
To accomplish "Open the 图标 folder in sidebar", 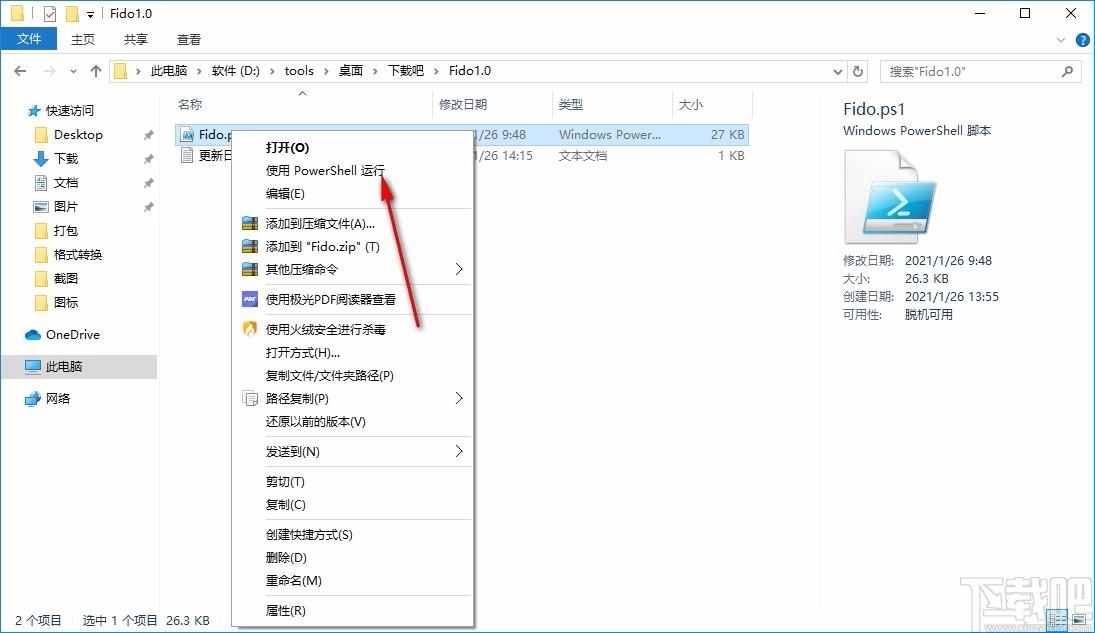I will tap(66, 302).
